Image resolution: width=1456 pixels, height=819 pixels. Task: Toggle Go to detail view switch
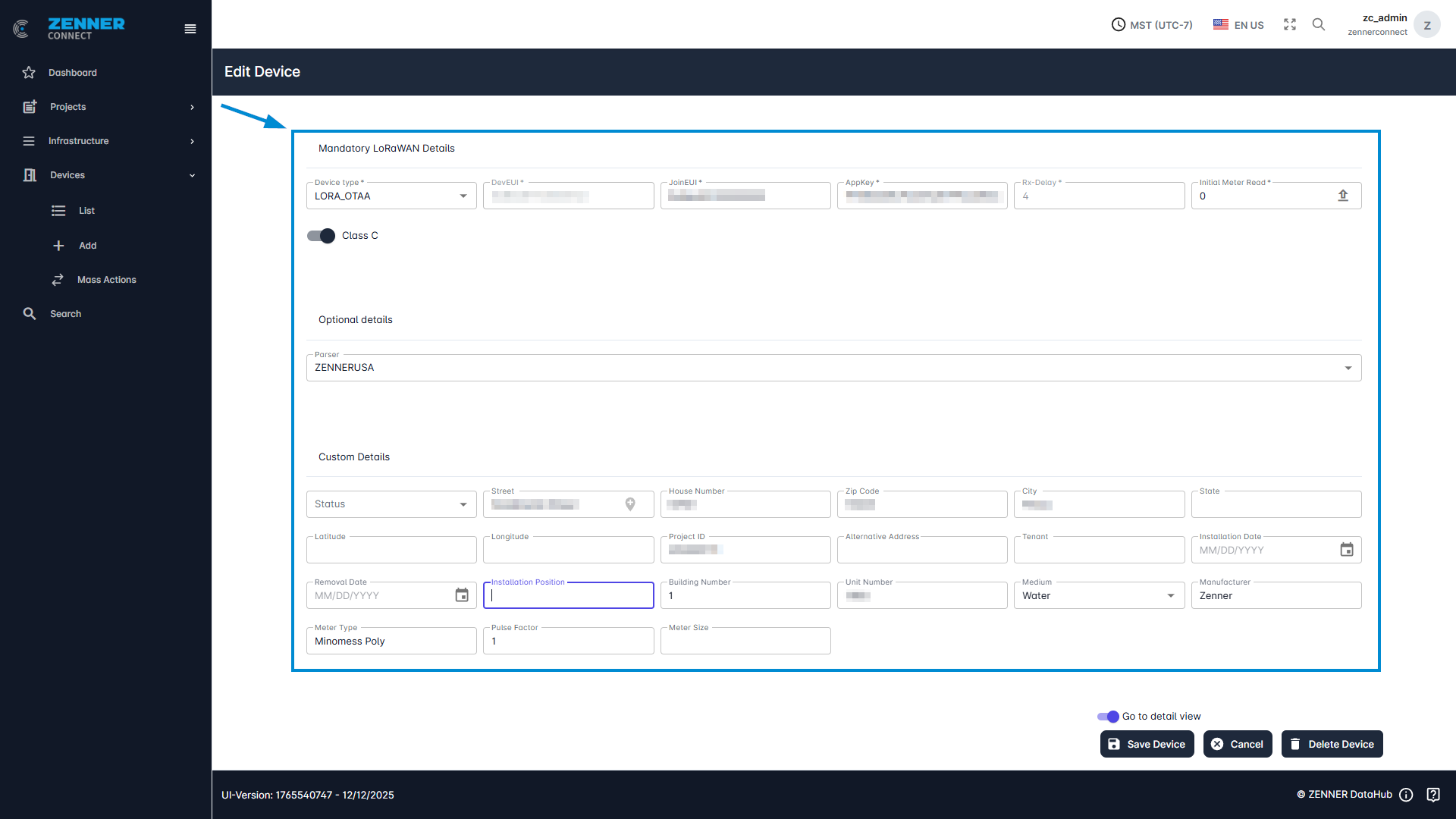(x=1108, y=717)
